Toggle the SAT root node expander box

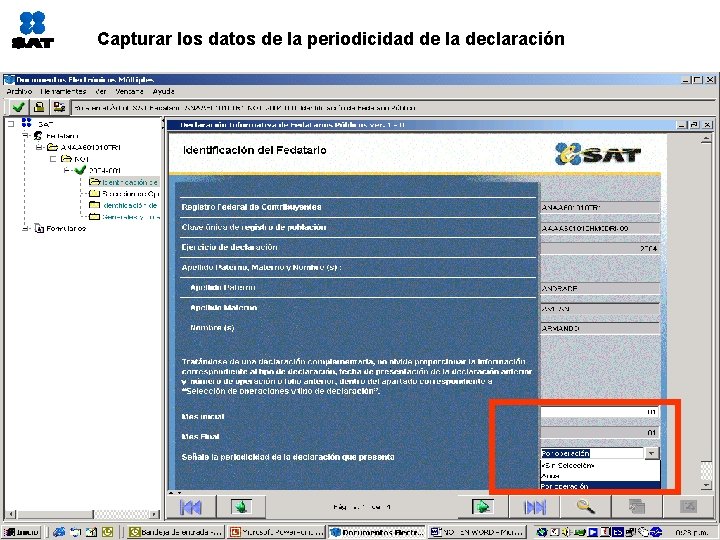click(x=11, y=124)
